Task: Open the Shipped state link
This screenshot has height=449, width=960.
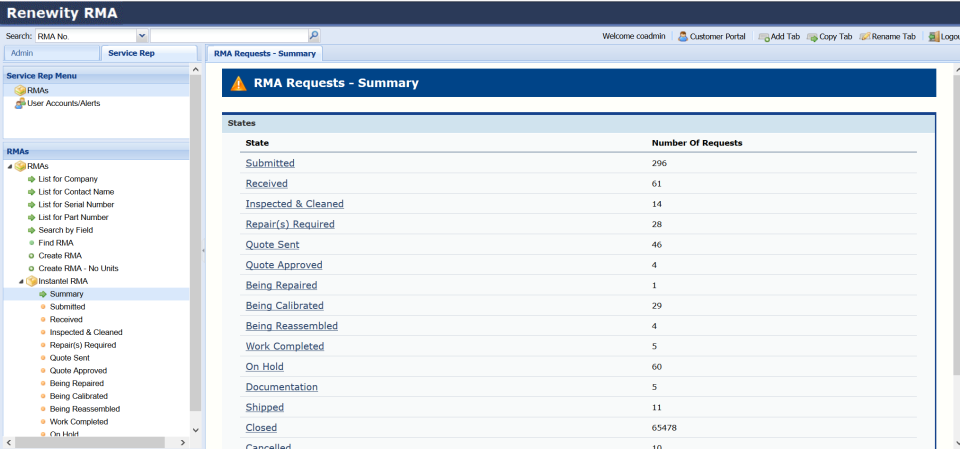Action: tap(264, 407)
